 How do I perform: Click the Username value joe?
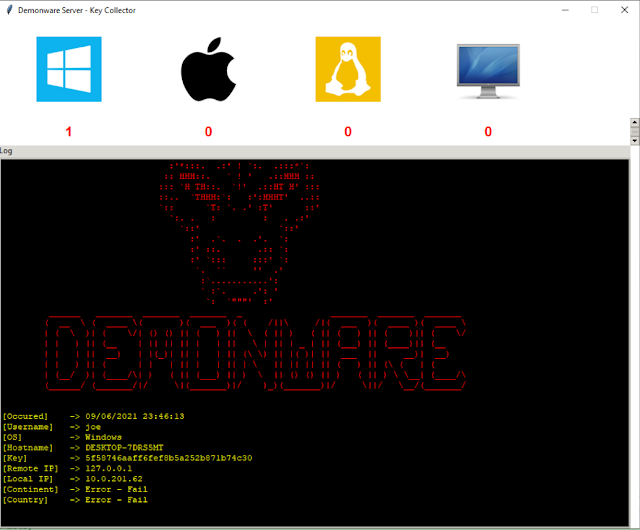[93, 427]
